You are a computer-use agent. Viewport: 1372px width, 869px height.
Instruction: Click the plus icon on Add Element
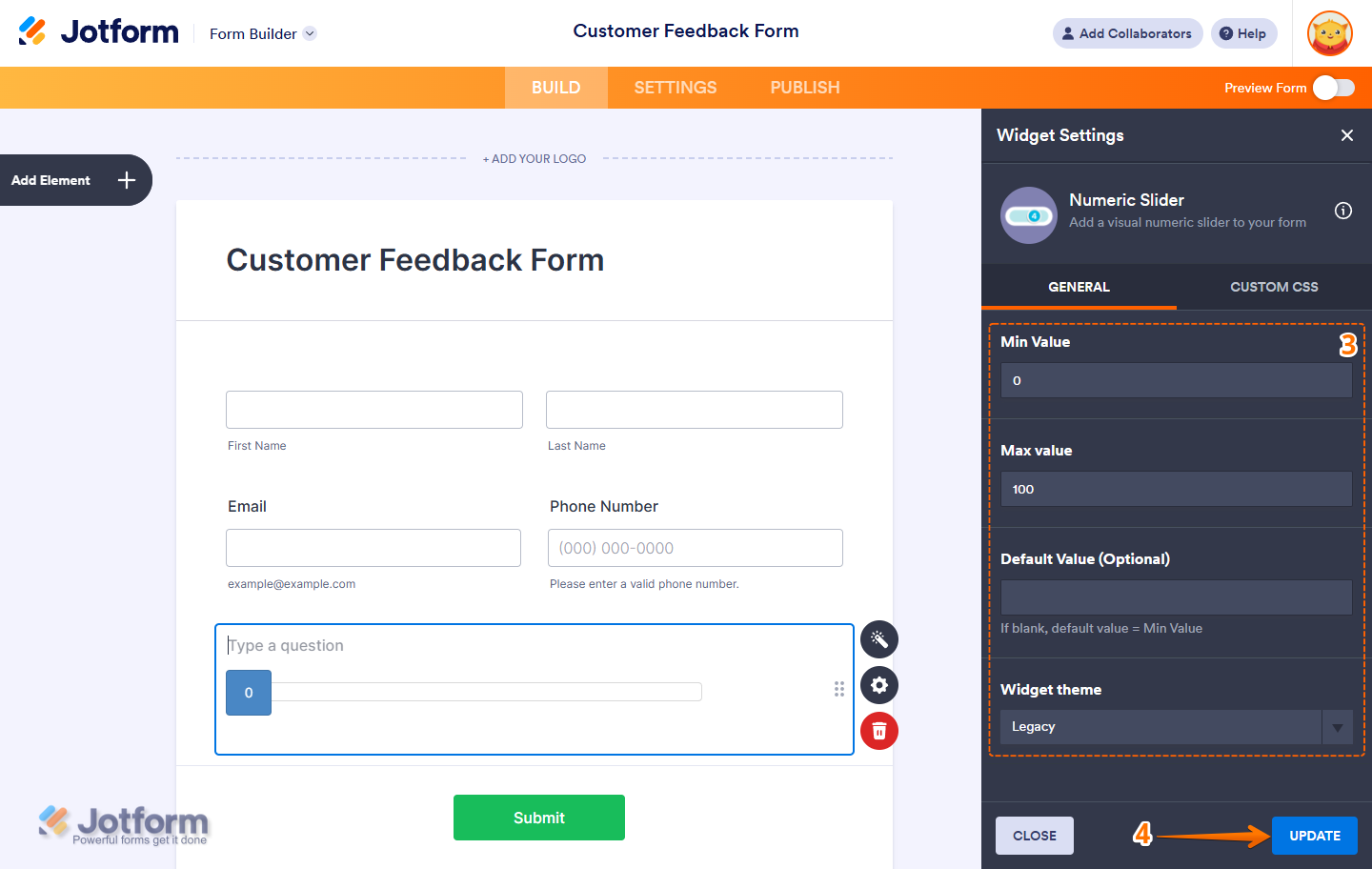[127, 180]
